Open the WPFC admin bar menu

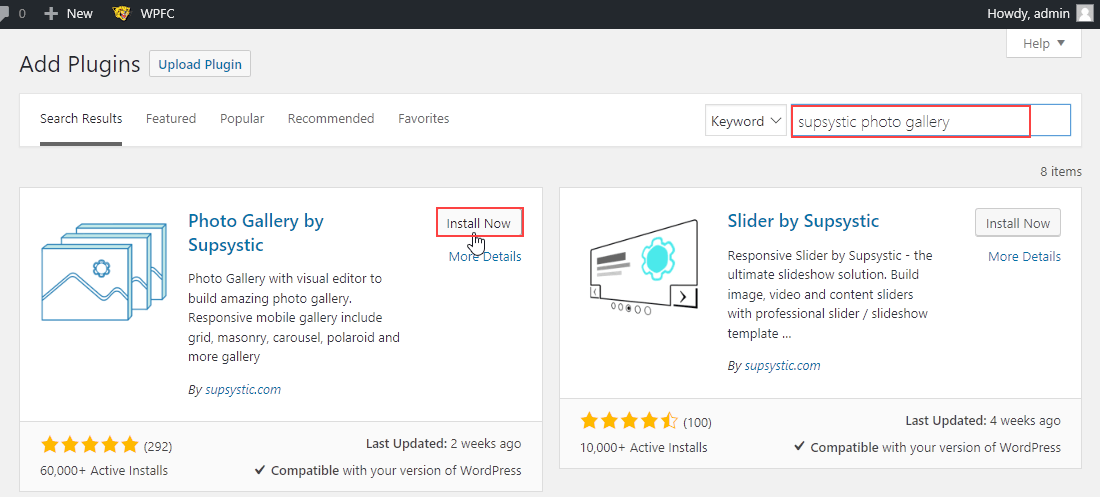[x=157, y=13]
